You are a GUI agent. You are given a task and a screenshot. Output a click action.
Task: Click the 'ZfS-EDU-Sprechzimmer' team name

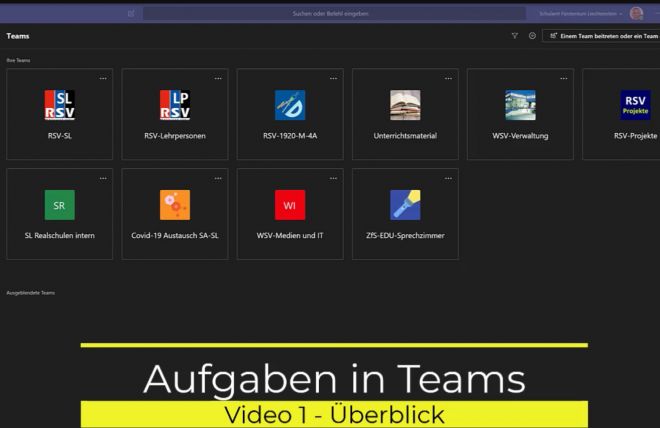(x=405, y=236)
